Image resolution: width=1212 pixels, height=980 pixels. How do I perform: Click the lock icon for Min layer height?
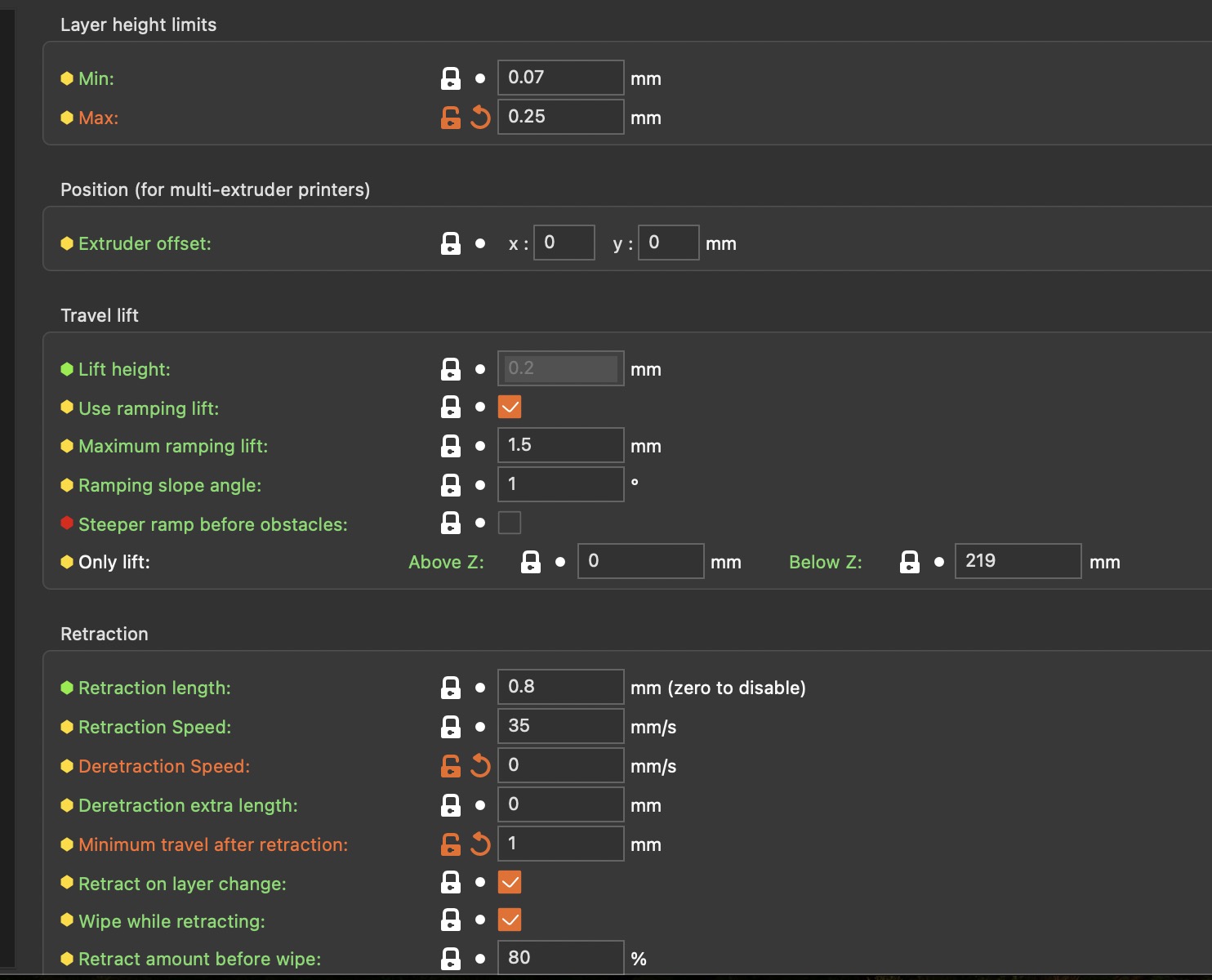click(x=451, y=78)
